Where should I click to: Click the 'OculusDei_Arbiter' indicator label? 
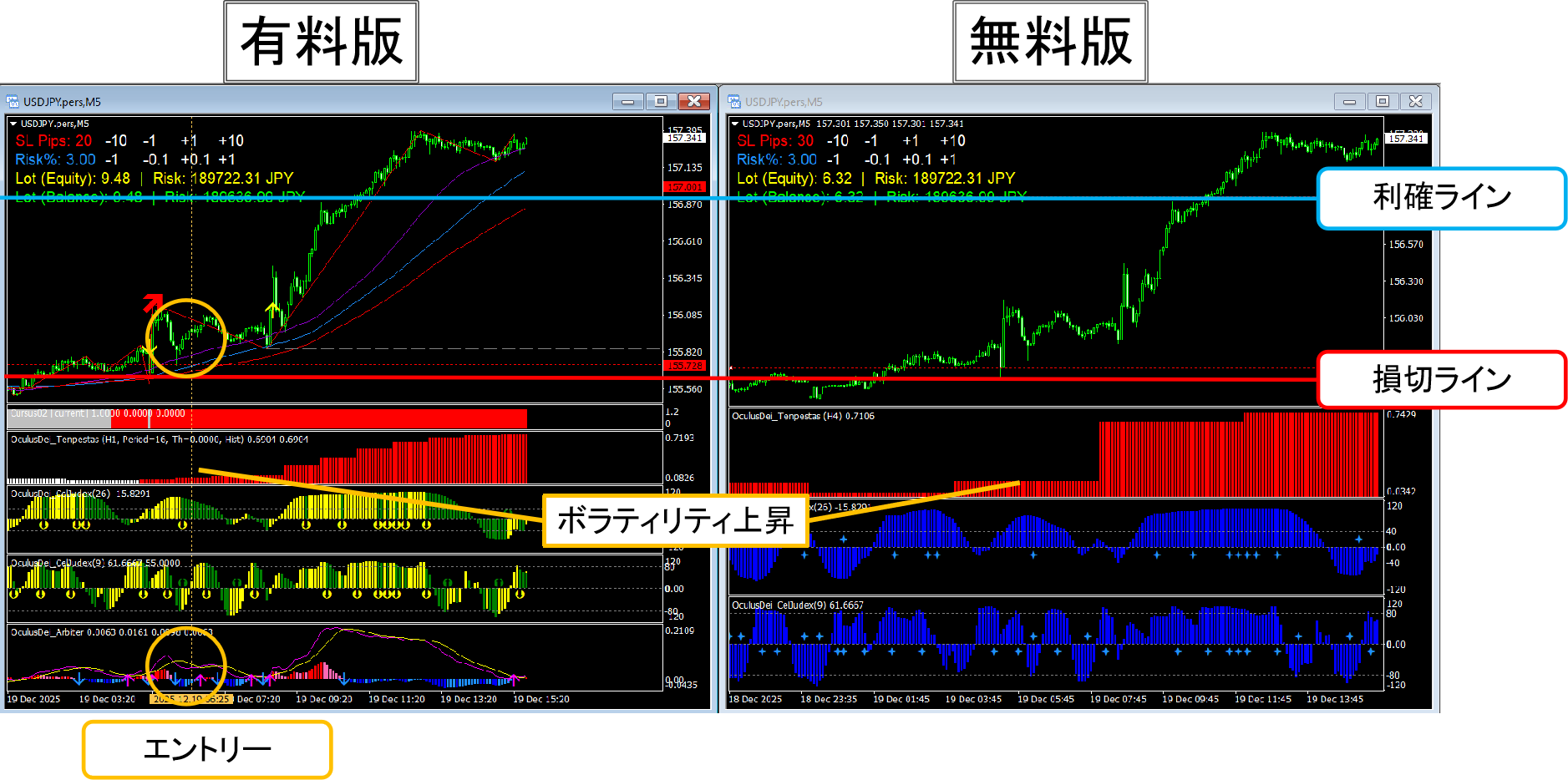tap(47, 632)
